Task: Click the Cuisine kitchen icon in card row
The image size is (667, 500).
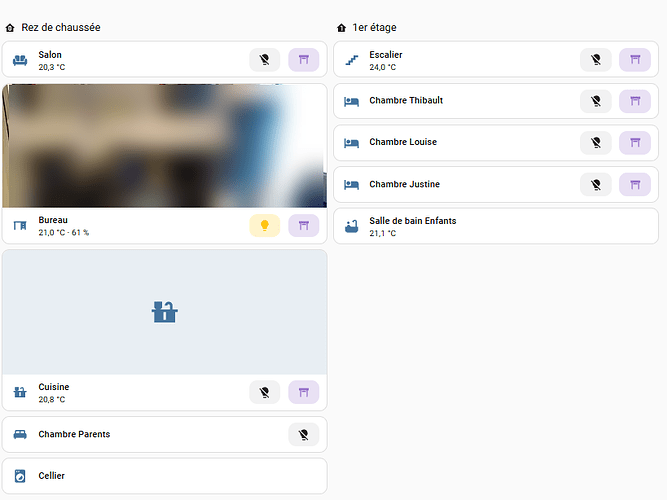Action: [x=20, y=393]
